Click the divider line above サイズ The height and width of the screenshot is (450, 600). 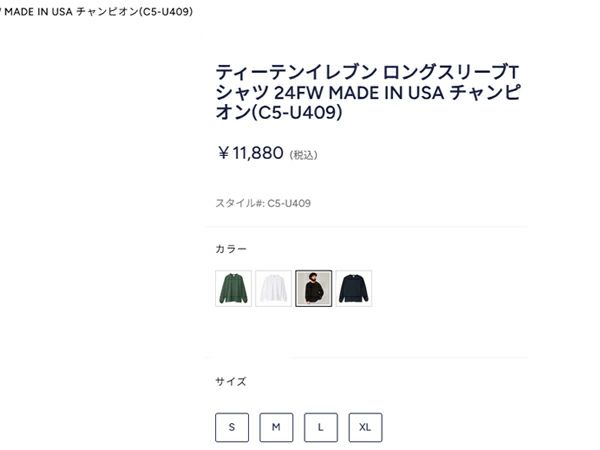click(368, 356)
